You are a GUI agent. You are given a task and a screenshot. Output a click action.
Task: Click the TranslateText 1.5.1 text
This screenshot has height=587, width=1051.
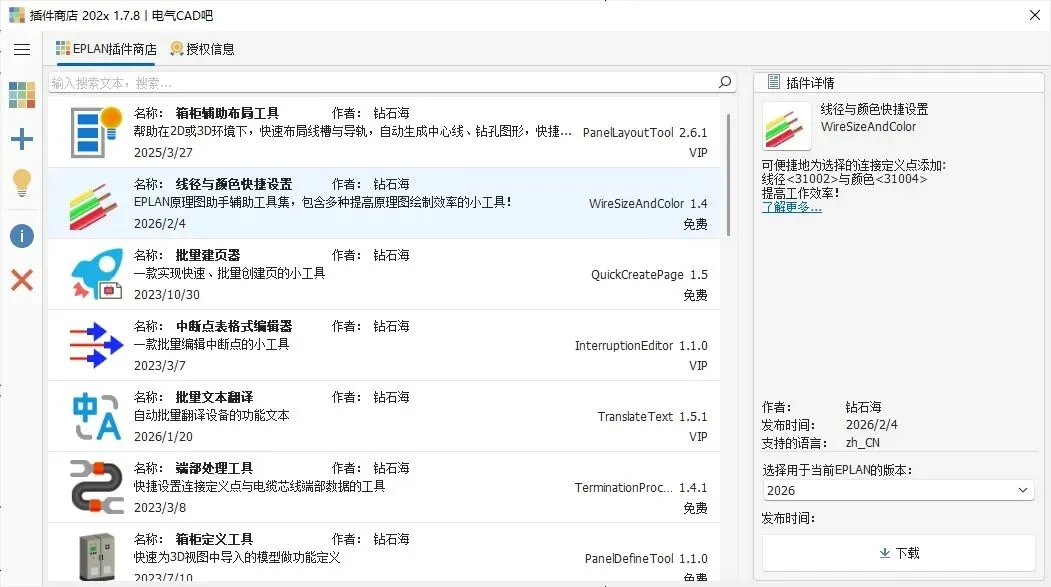pyautogui.click(x=652, y=417)
